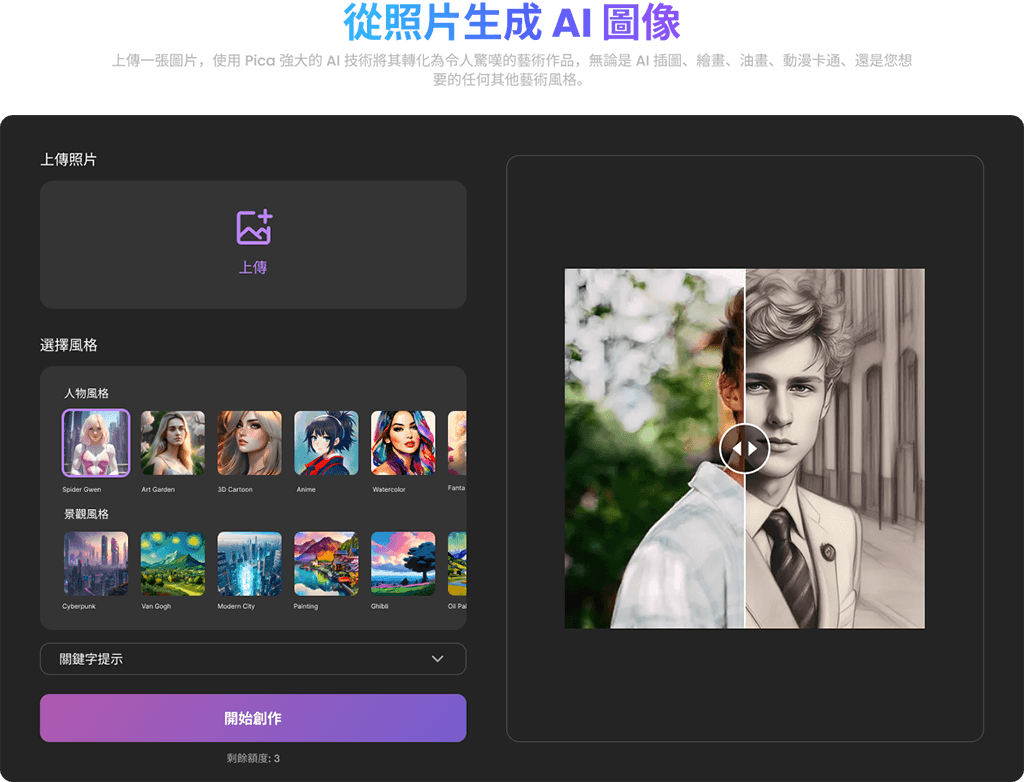Click the 選擇風格 label

tap(69, 345)
